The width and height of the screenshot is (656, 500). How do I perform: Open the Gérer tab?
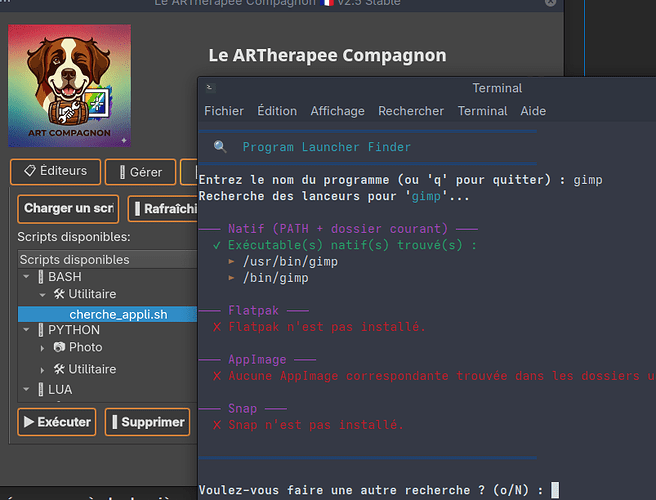(141, 172)
